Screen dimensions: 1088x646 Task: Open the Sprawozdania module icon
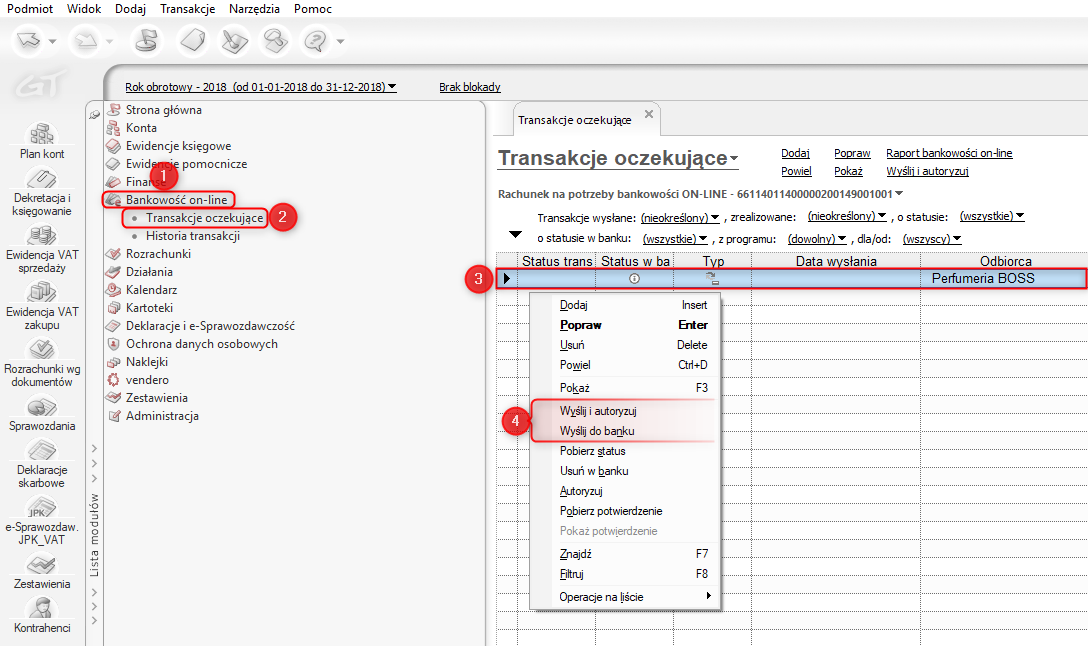(42, 407)
